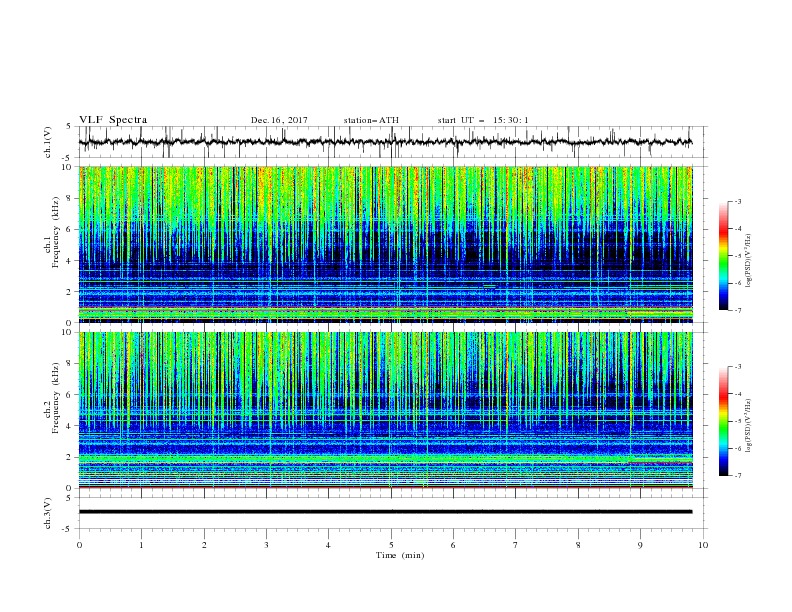
Task: Click the ch.2 colorbar log(PSD) unit label
Action: tap(749, 426)
